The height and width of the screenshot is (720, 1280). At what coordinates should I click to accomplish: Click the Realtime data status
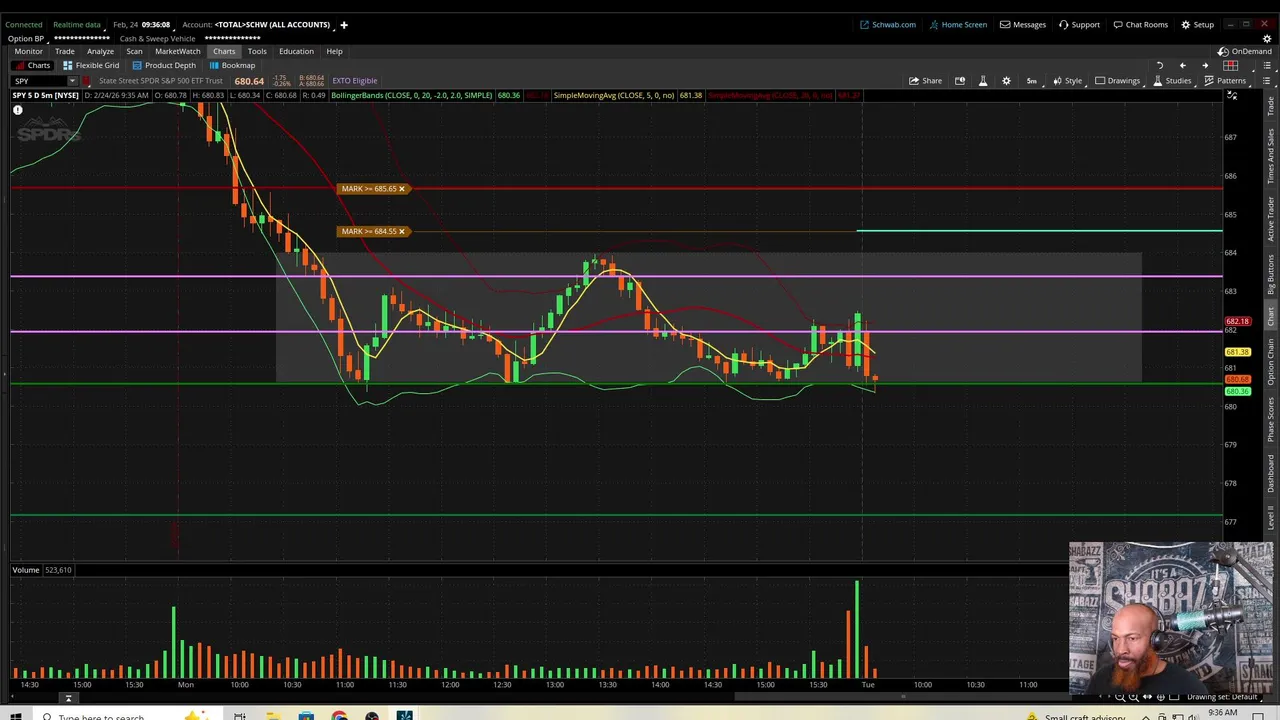(x=76, y=24)
